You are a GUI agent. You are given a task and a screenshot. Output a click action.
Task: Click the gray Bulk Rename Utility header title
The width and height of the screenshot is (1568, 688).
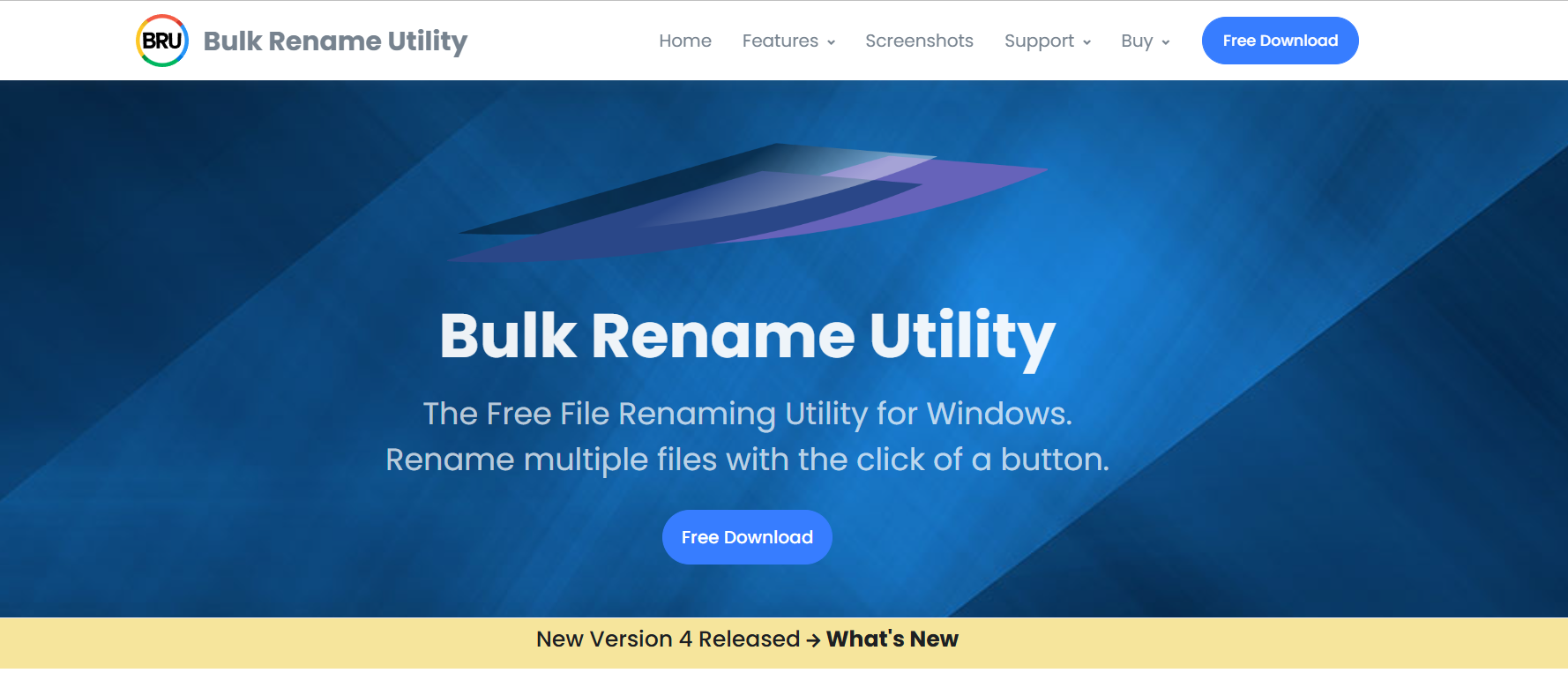335,41
